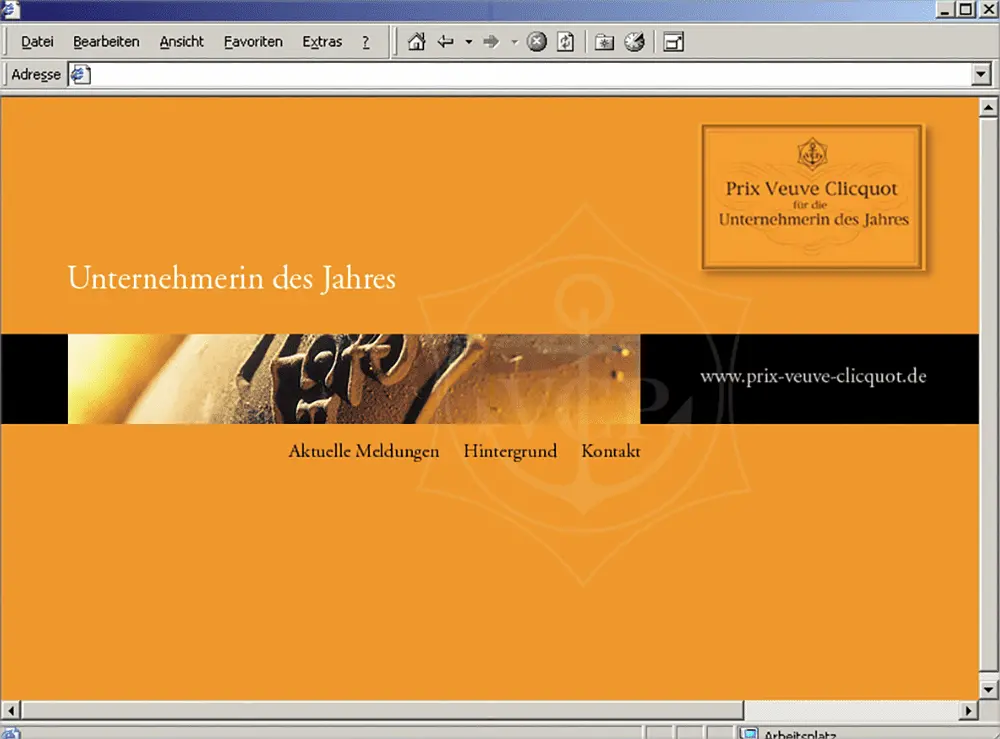Expand the Adresse bar dropdown list
This screenshot has height=739, width=1000.
[x=981, y=75]
